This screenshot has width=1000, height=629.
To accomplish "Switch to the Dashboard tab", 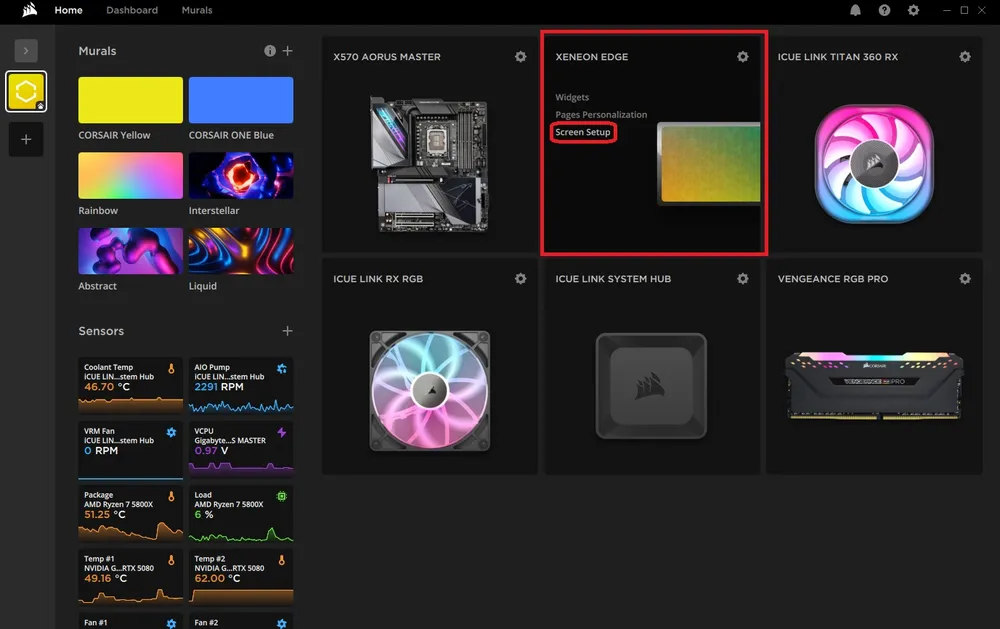I will tap(132, 10).
